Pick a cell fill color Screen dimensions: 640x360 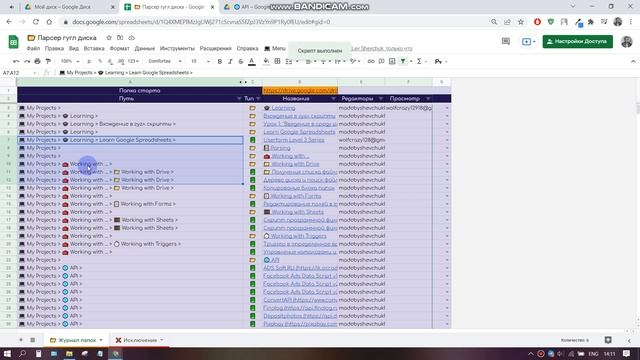[x=266, y=61]
